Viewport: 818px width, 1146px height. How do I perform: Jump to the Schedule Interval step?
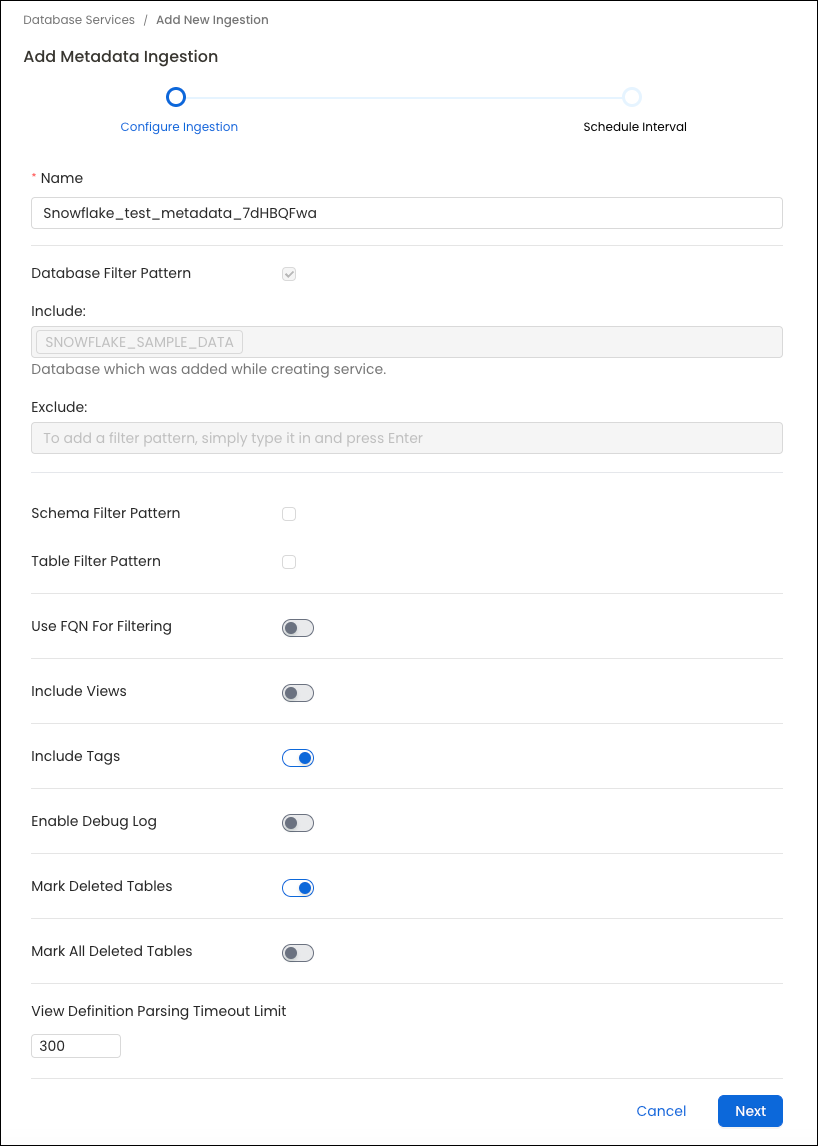coord(632,97)
